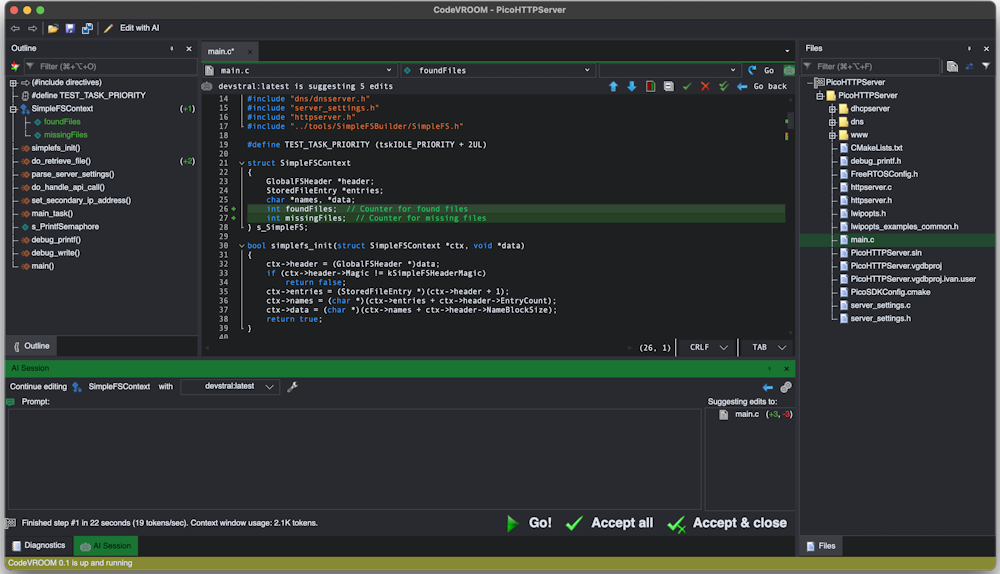The image size is (1000, 574).
Task: Expand the www folder
Action: pyautogui.click(x=832, y=135)
